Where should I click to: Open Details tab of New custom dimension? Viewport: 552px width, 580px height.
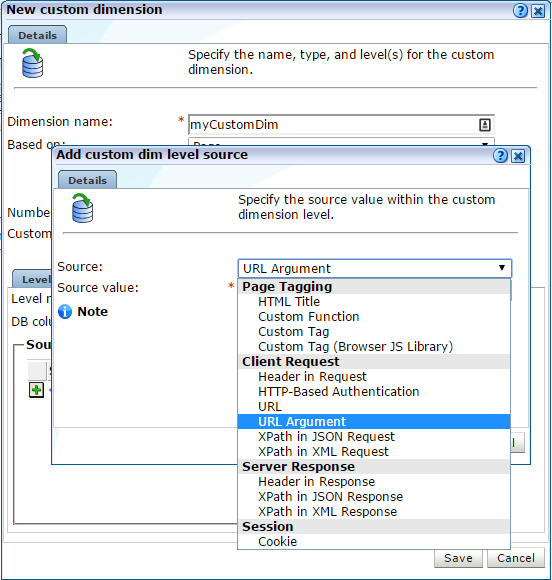(37, 35)
